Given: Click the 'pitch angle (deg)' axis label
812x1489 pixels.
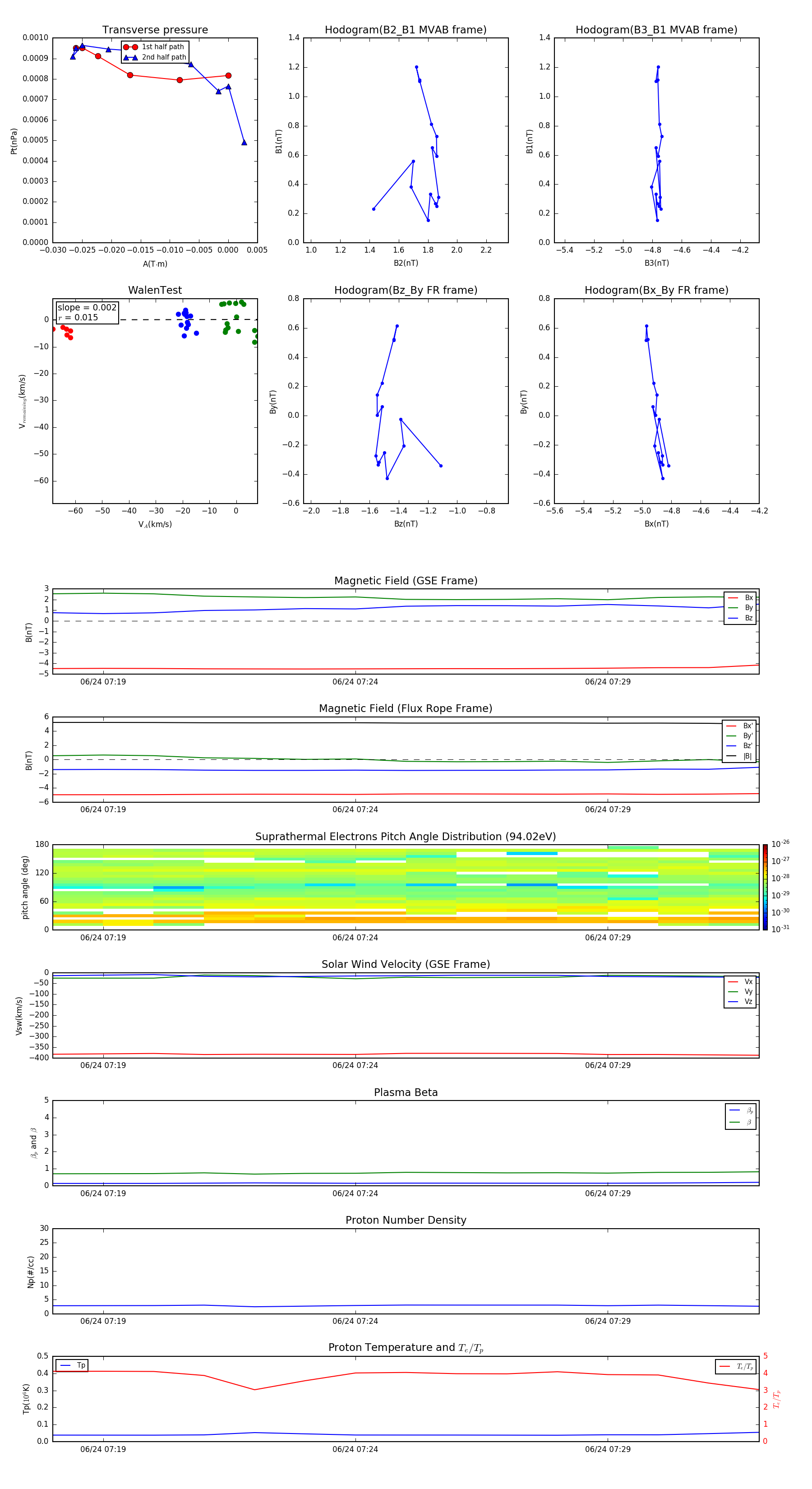Looking at the screenshot, I should (x=25, y=887).
